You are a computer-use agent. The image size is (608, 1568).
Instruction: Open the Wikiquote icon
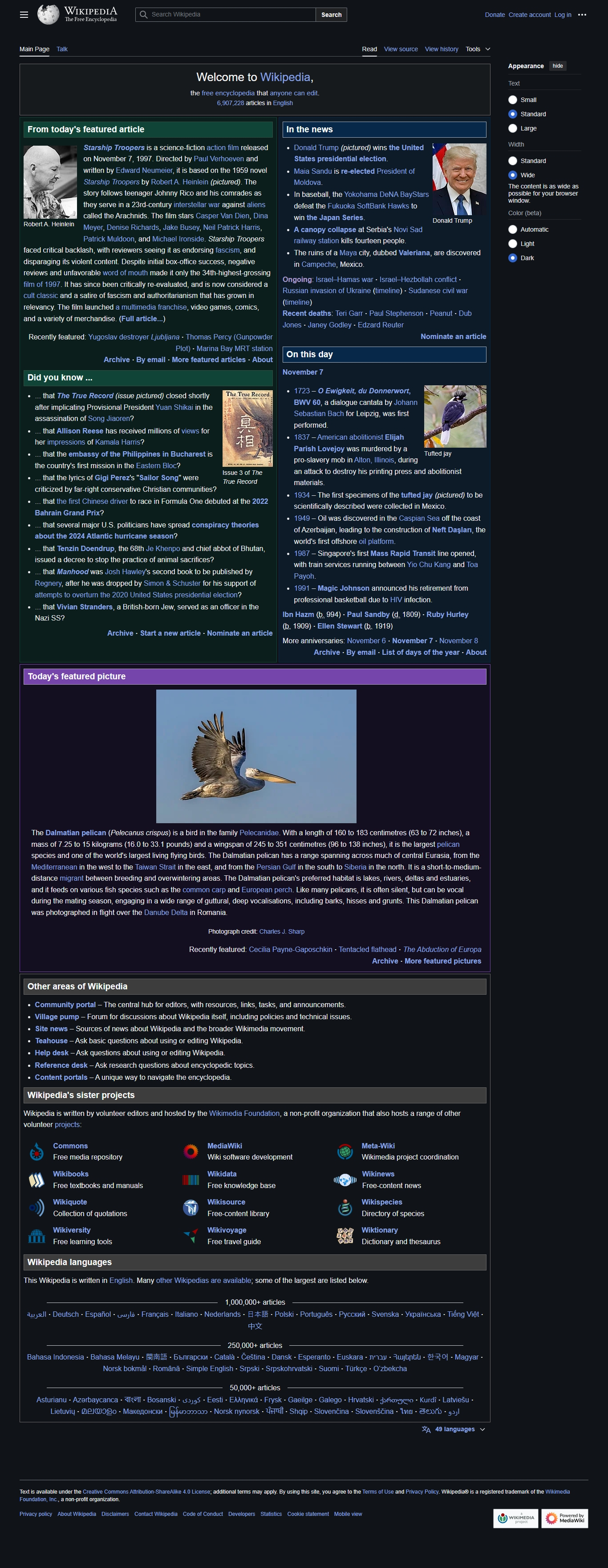click(x=36, y=1208)
